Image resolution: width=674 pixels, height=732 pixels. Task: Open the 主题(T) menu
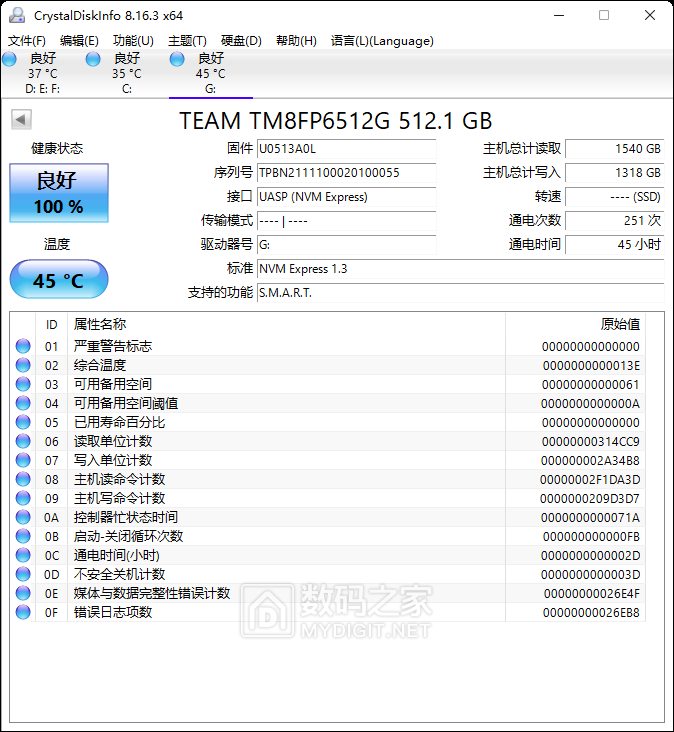click(x=187, y=41)
